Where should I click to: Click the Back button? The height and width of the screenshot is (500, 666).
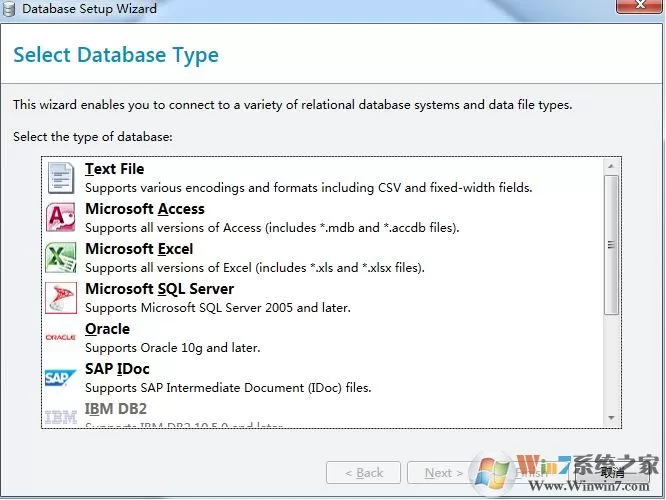pyautogui.click(x=364, y=472)
